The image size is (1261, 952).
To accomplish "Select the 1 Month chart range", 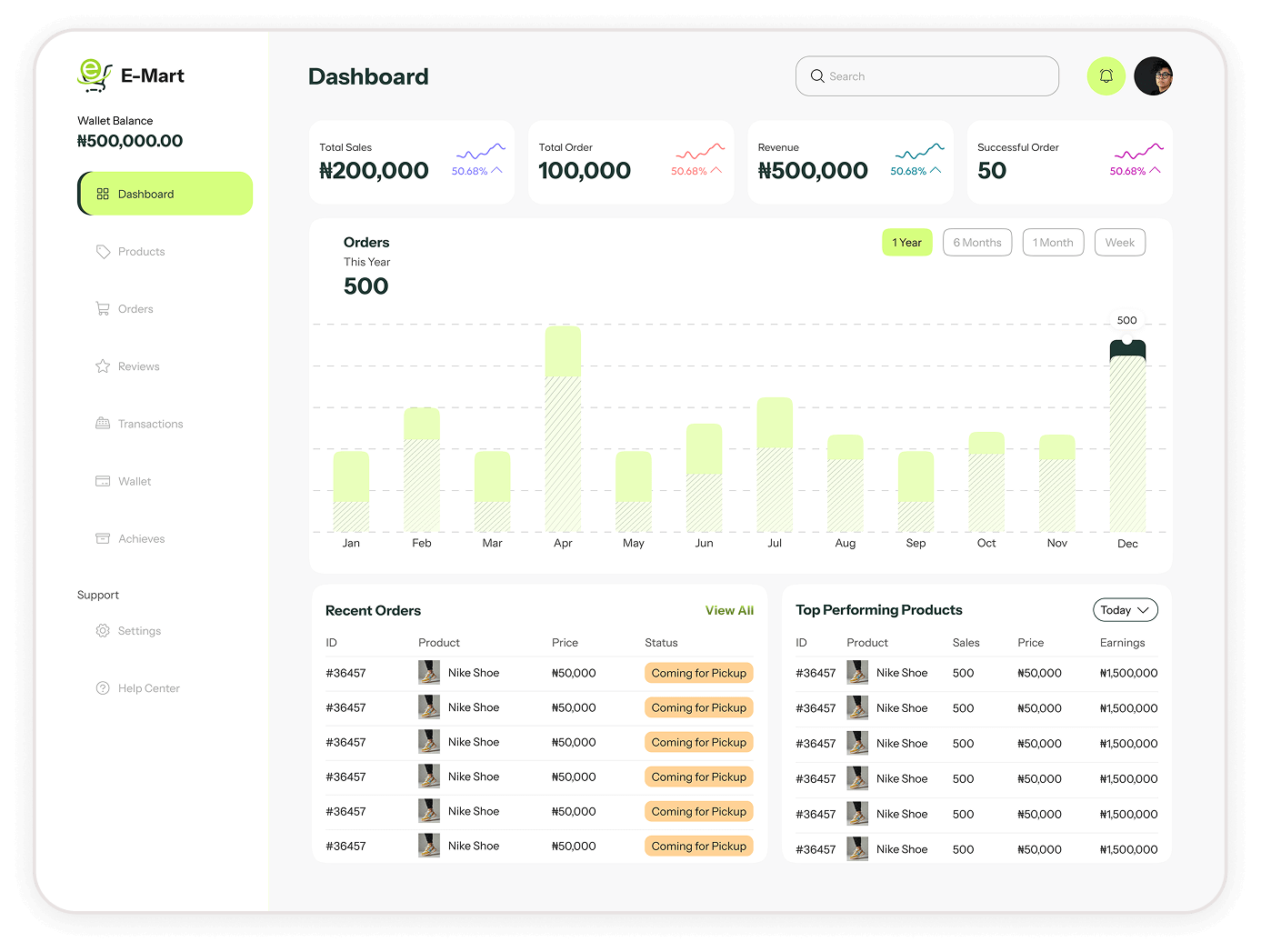I will [1053, 243].
